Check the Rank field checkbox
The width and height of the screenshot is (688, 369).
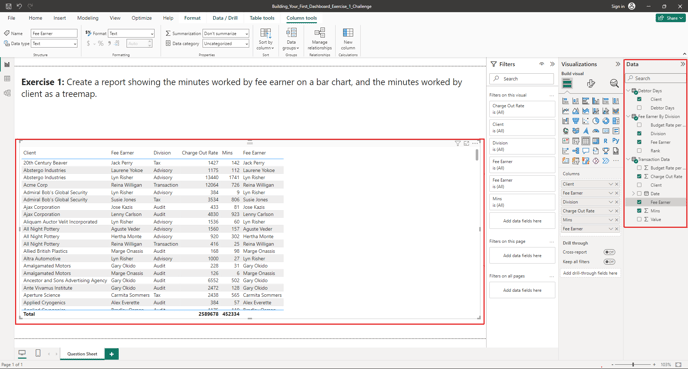pos(639,150)
